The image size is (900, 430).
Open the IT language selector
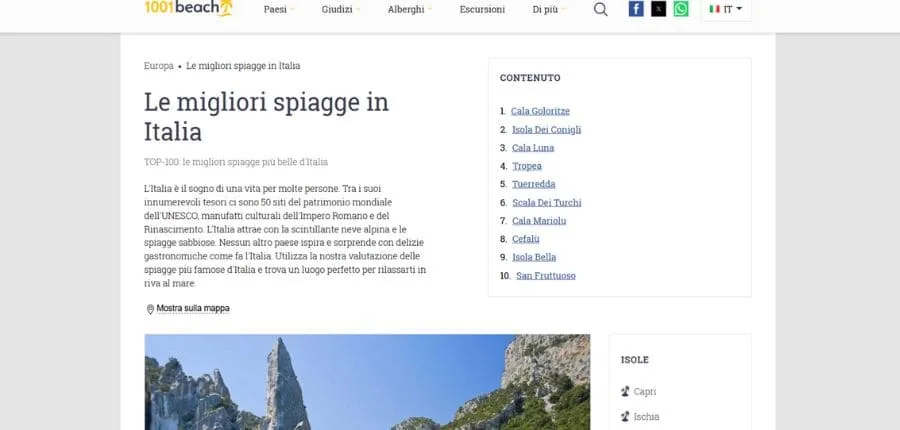[x=725, y=9]
